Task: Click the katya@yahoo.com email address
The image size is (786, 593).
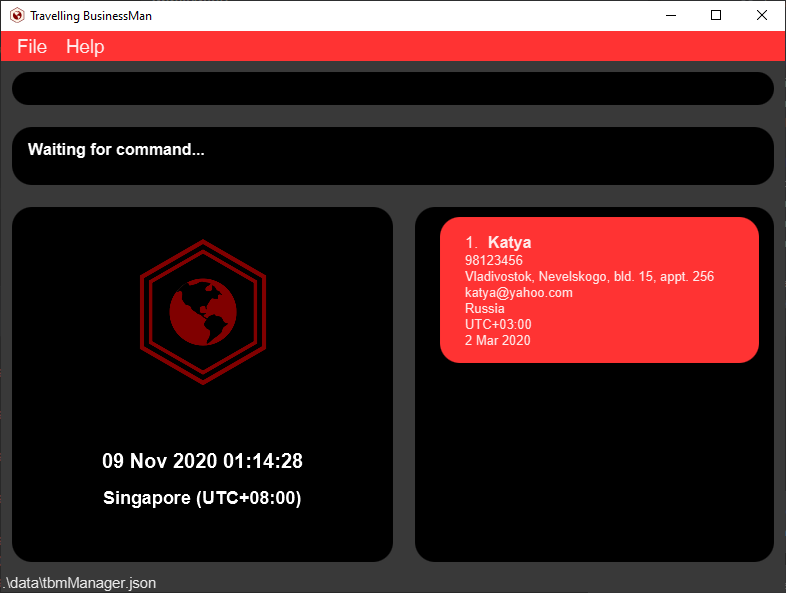Action: click(x=518, y=293)
